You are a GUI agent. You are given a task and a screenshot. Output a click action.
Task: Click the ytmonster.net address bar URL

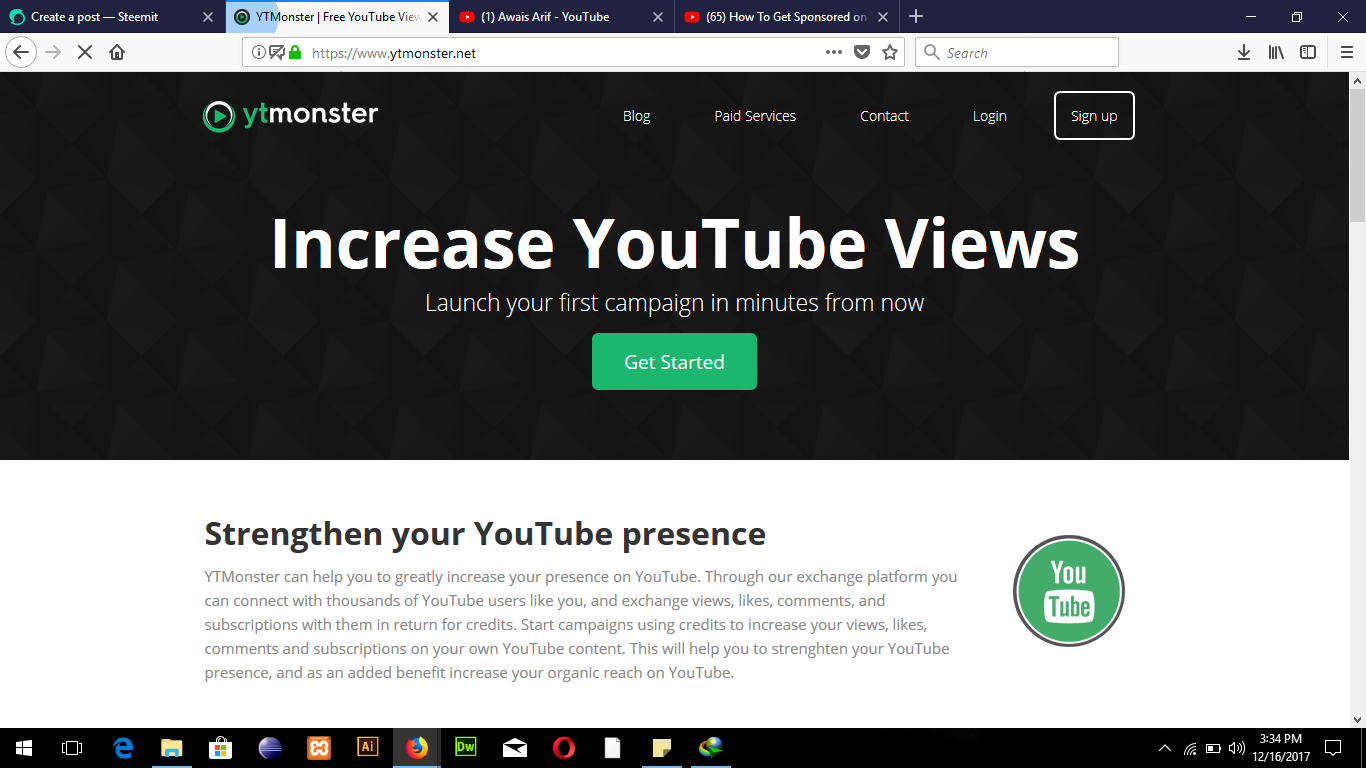394,53
